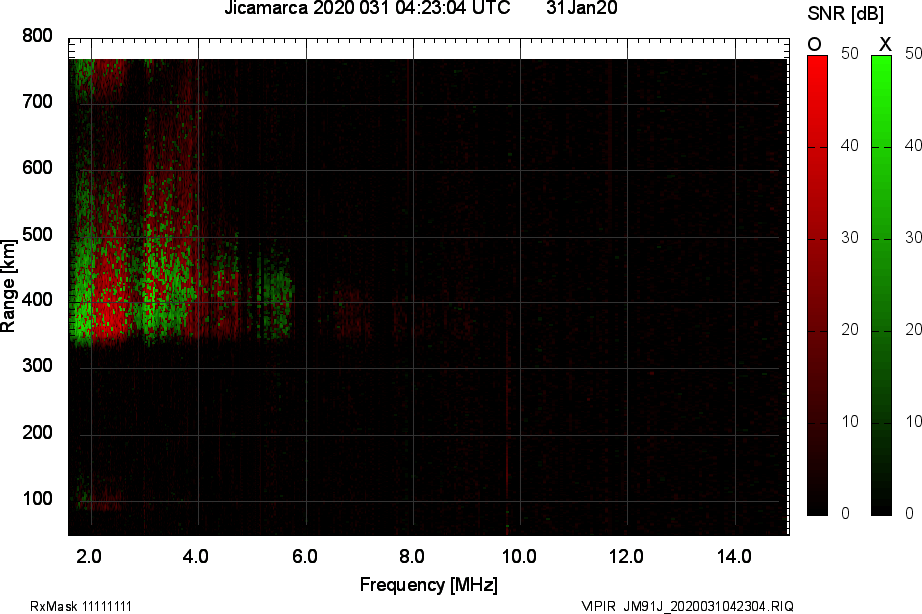This screenshot has width=922, height=614.
Task: Click the 40 label on the O color bar
Action: [849, 145]
